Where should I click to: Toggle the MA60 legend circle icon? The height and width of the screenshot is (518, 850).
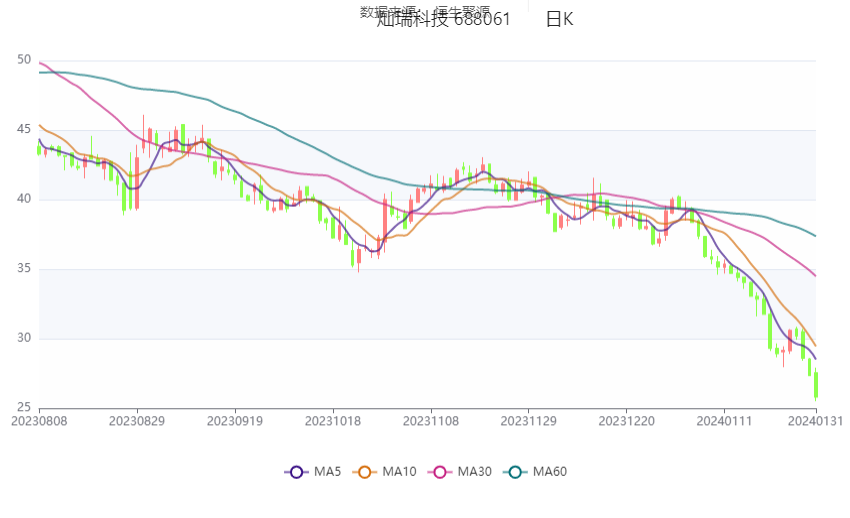(515, 472)
